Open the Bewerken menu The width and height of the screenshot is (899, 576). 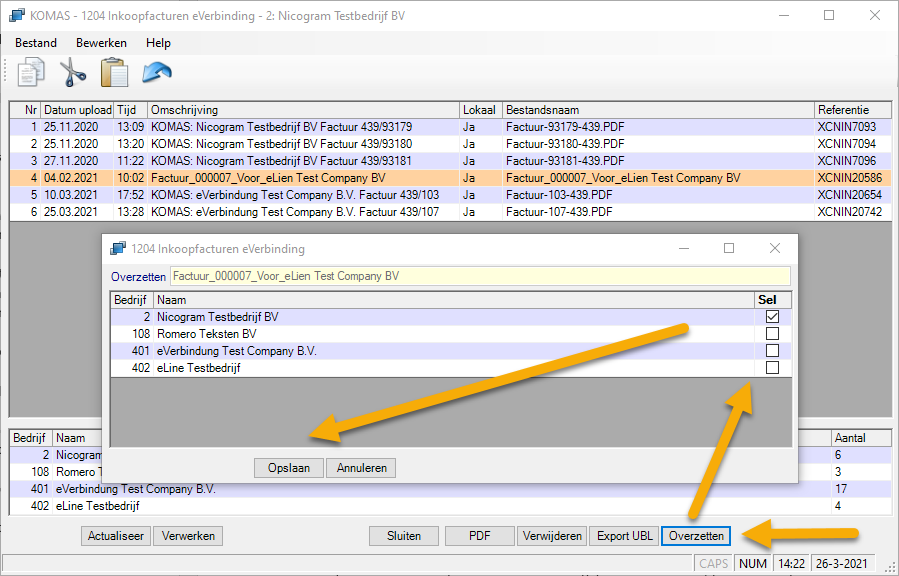(101, 43)
